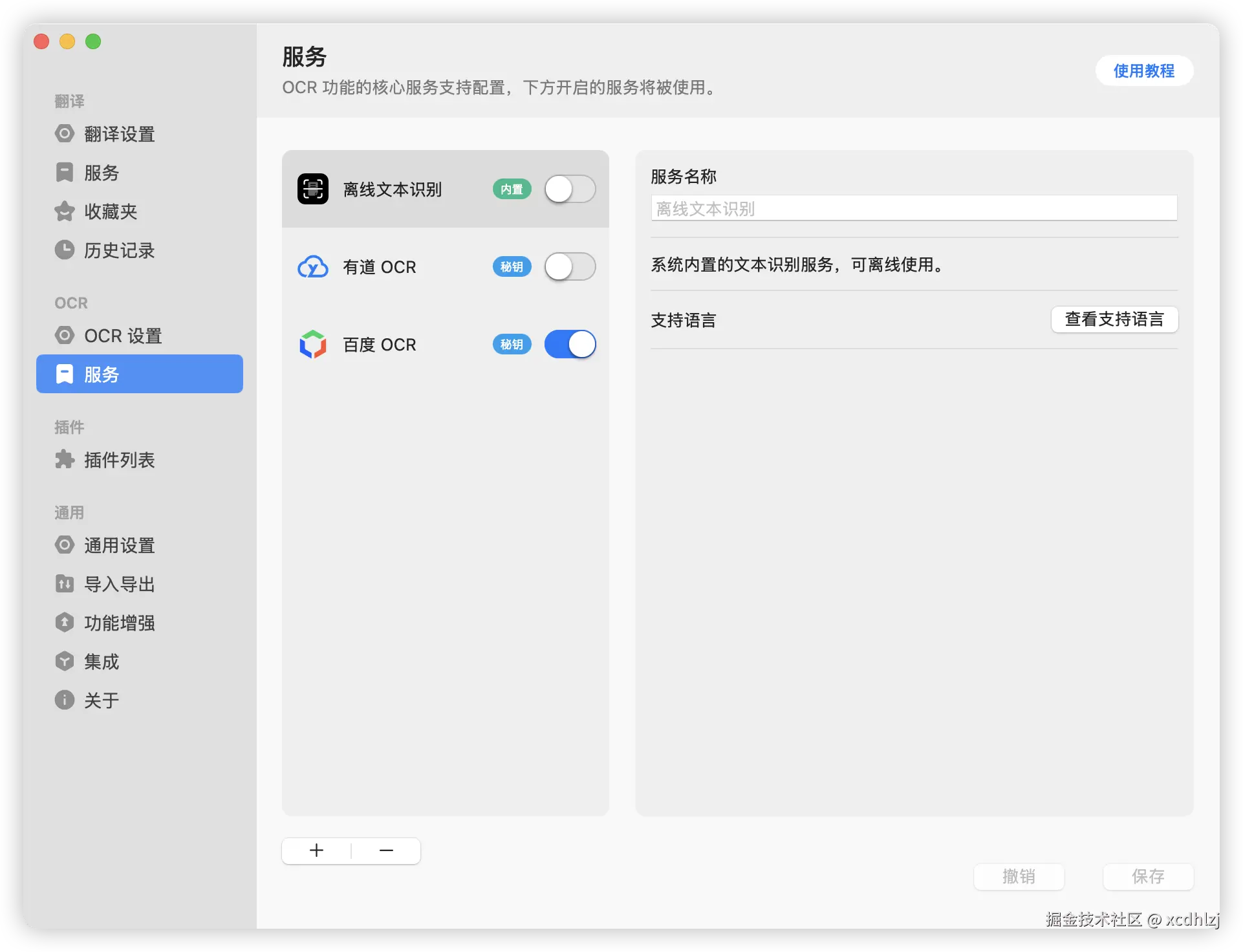Select 服务 under the 翻译 section
Viewport: 1243px width, 952px height.
pyautogui.click(x=101, y=173)
